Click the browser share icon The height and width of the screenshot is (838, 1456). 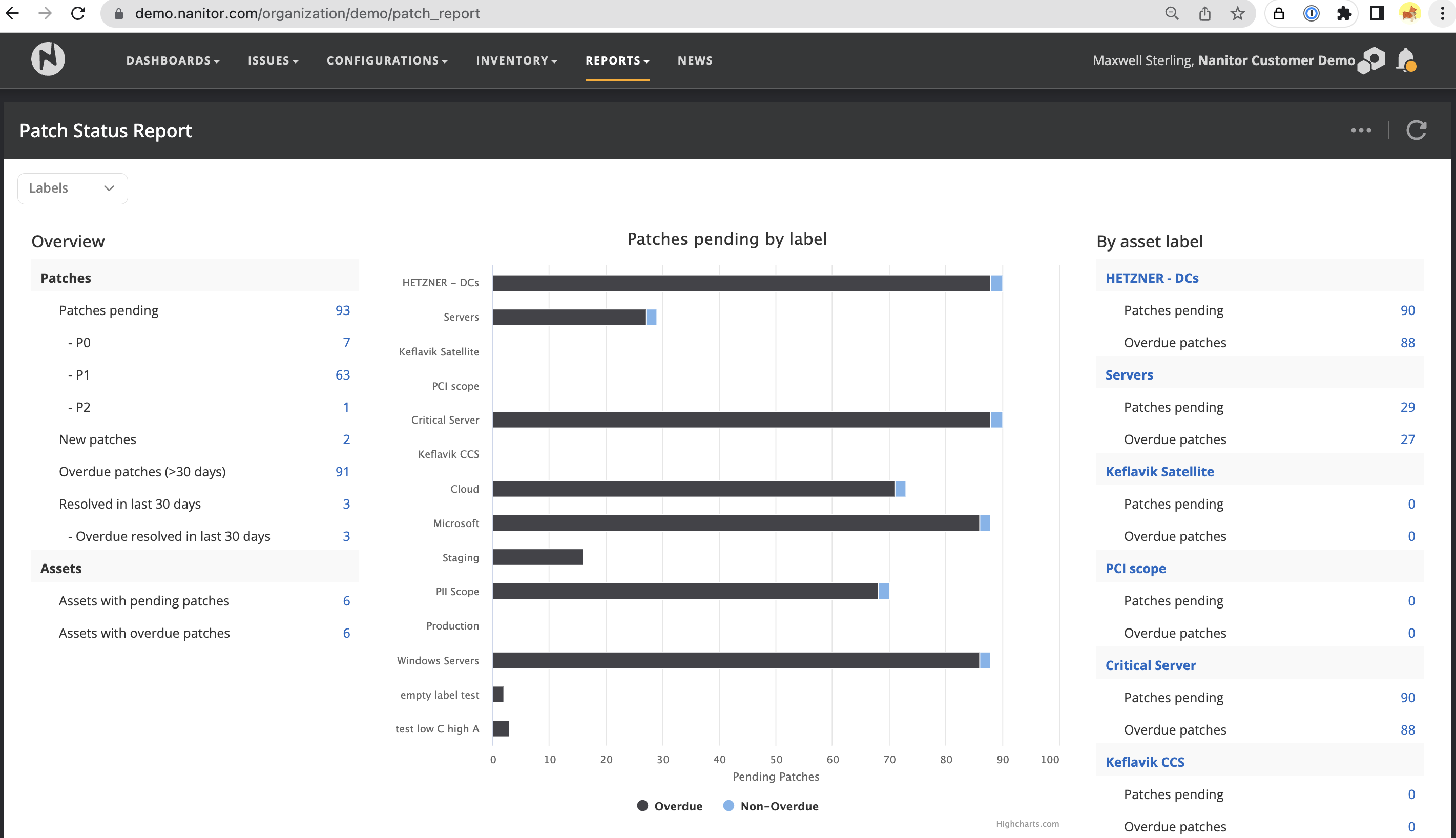click(1204, 13)
